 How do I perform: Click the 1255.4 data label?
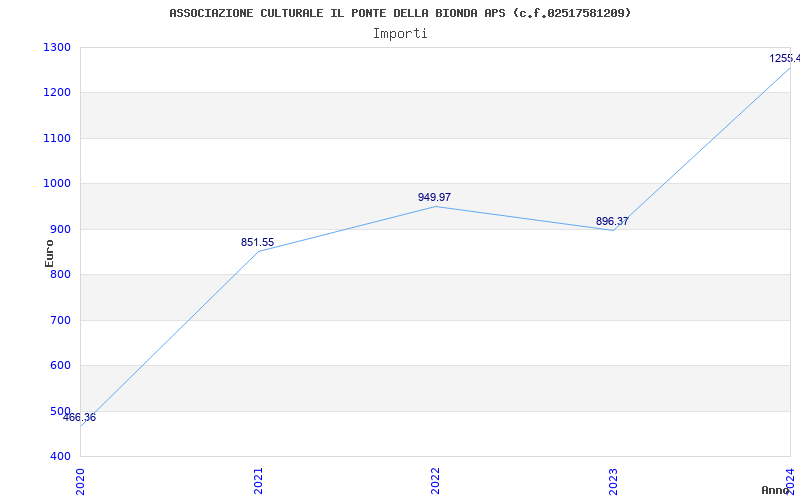pyautogui.click(x=785, y=59)
